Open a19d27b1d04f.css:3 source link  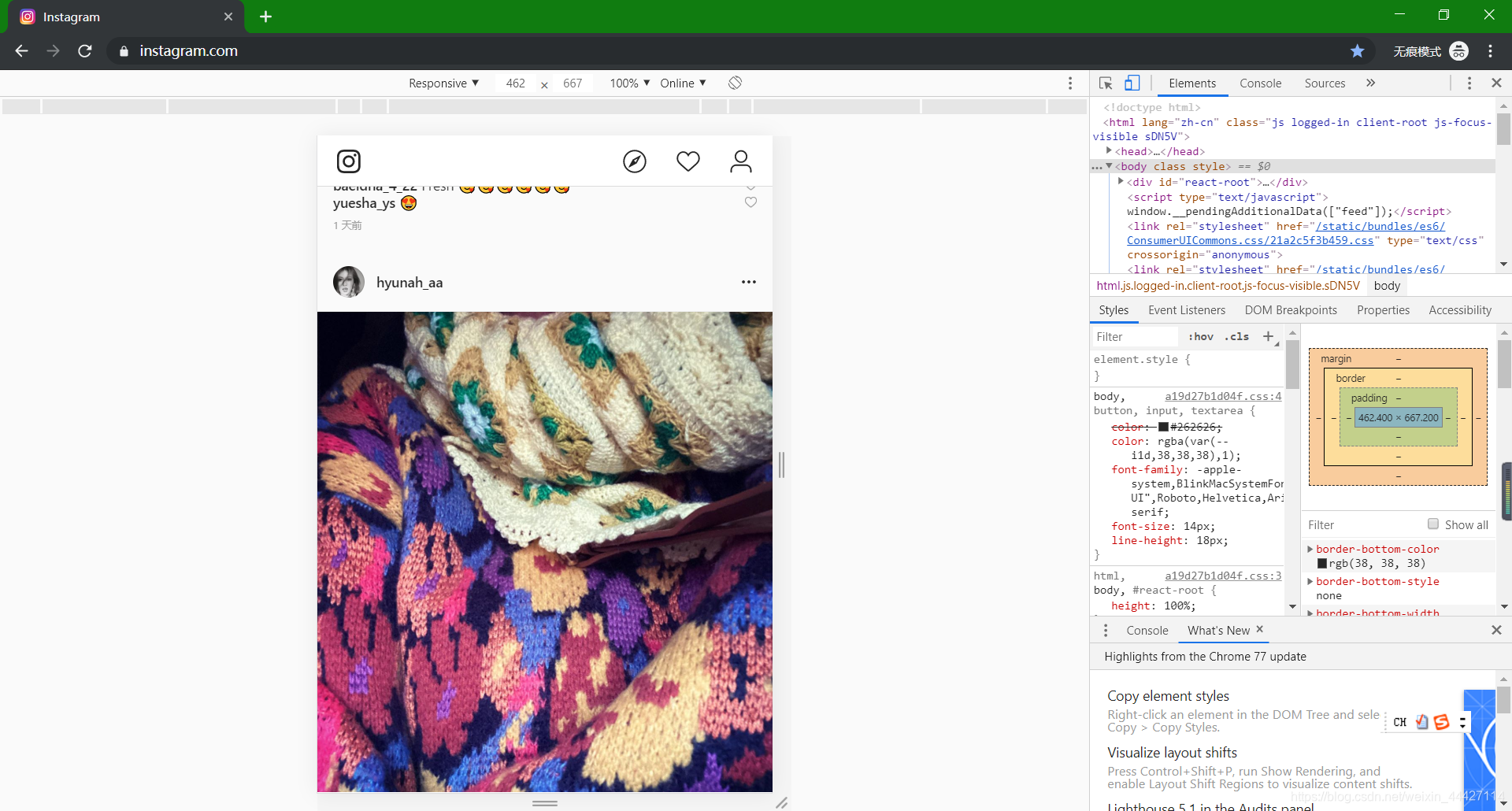click(x=1223, y=576)
